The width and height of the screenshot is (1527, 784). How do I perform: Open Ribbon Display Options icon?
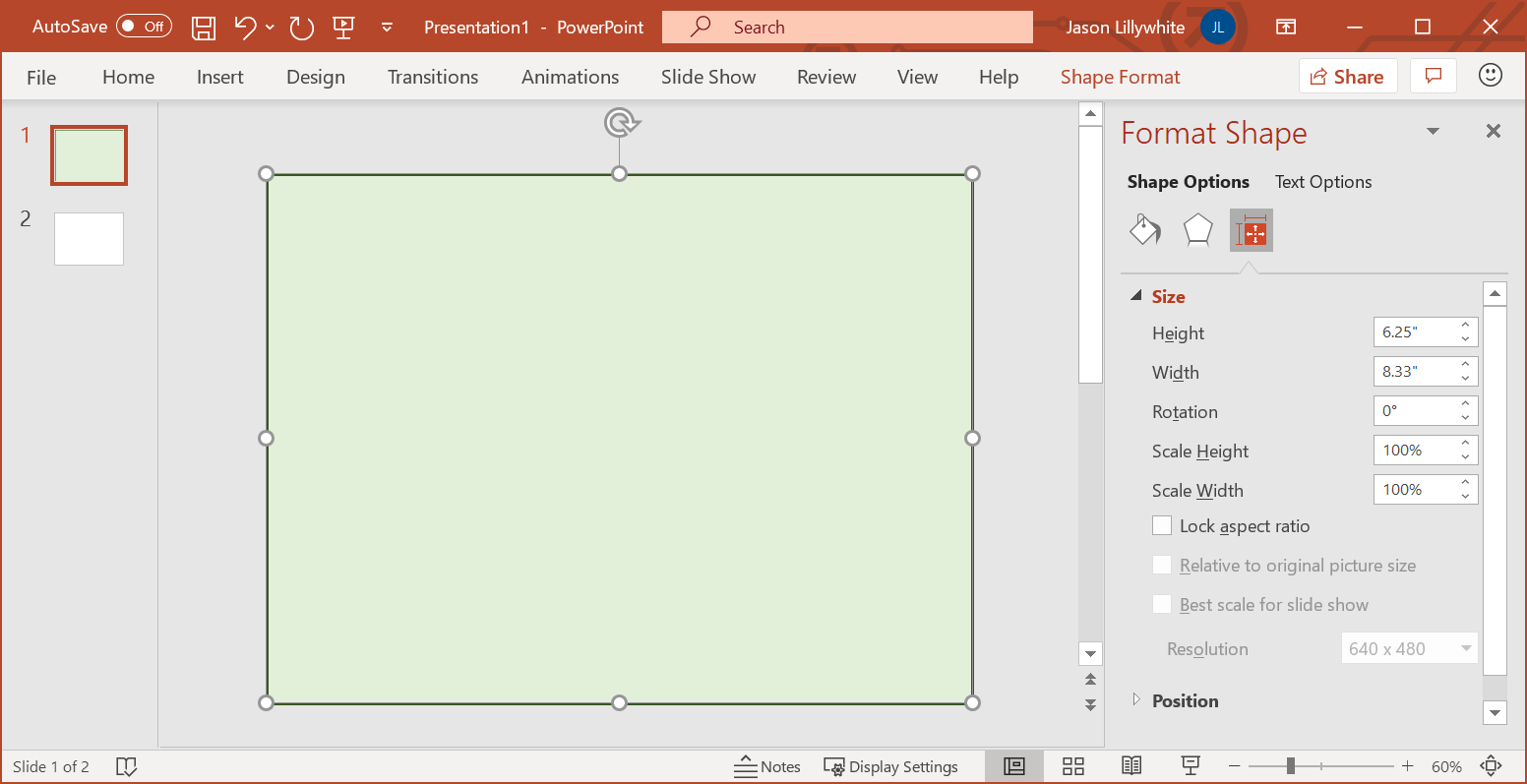pos(1286,28)
